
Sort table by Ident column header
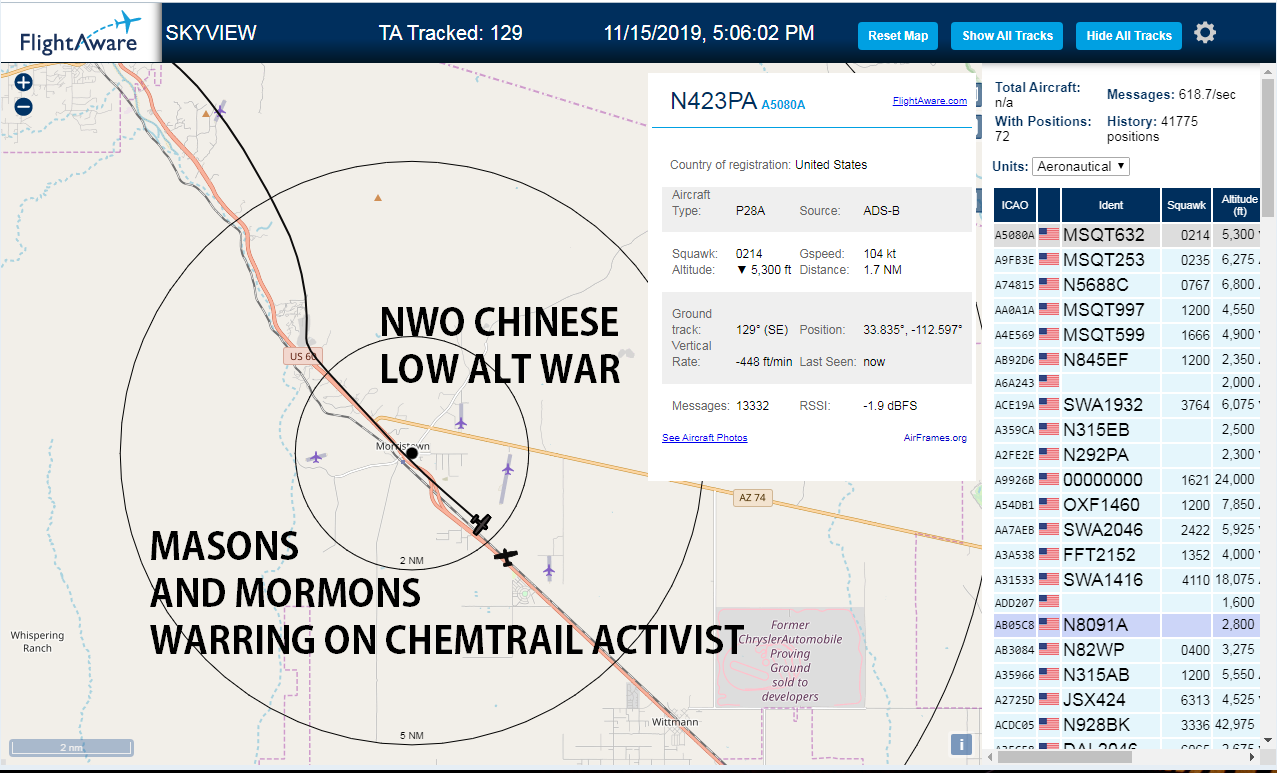pyautogui.click(x=1111, y=205)
